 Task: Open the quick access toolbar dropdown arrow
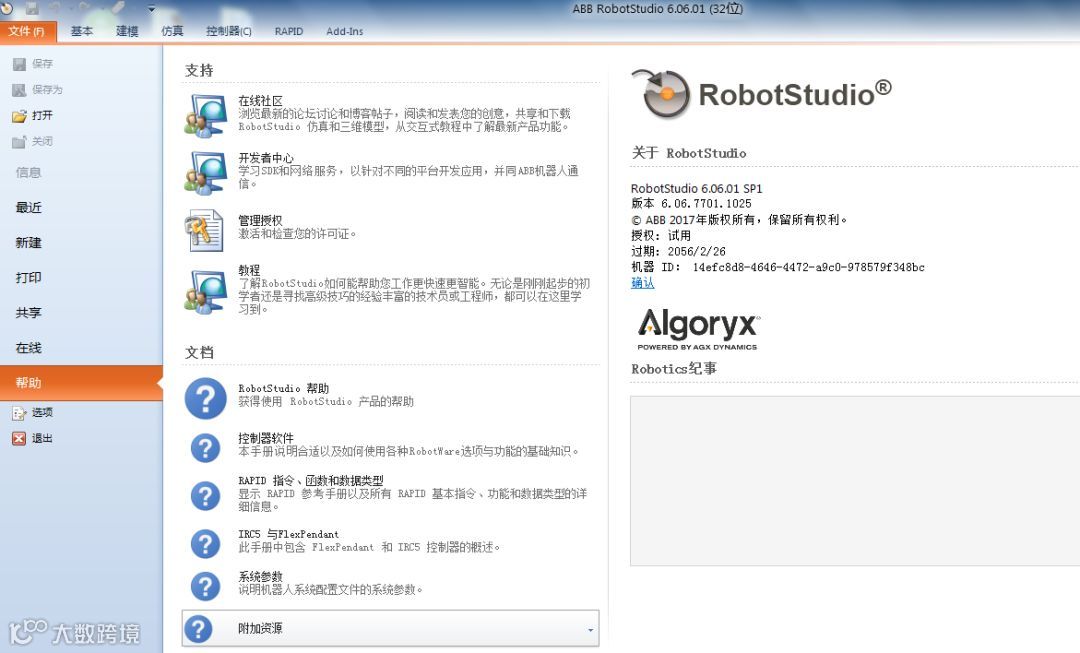click(x=151, y=9)
